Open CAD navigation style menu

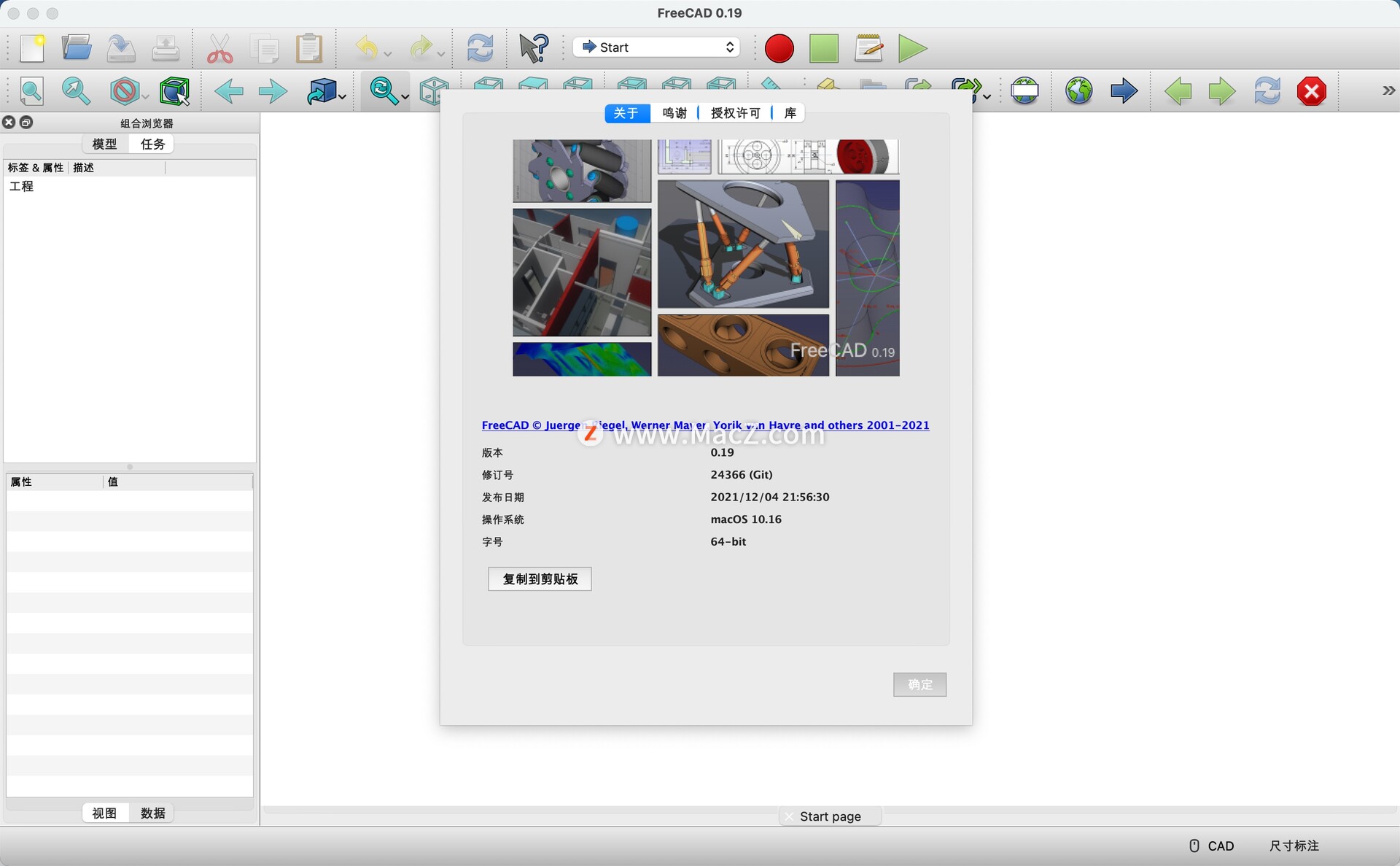tap(1212, 846)
